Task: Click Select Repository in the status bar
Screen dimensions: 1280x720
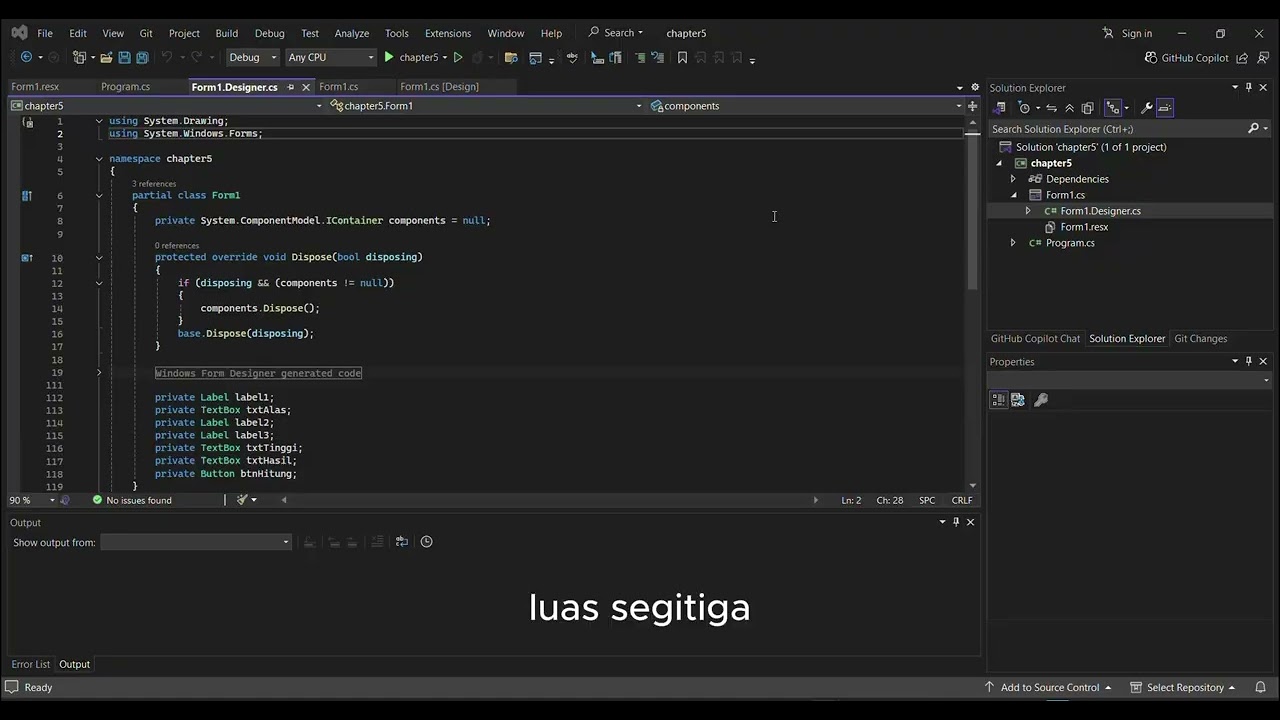Action: (x=1182, y=687)
